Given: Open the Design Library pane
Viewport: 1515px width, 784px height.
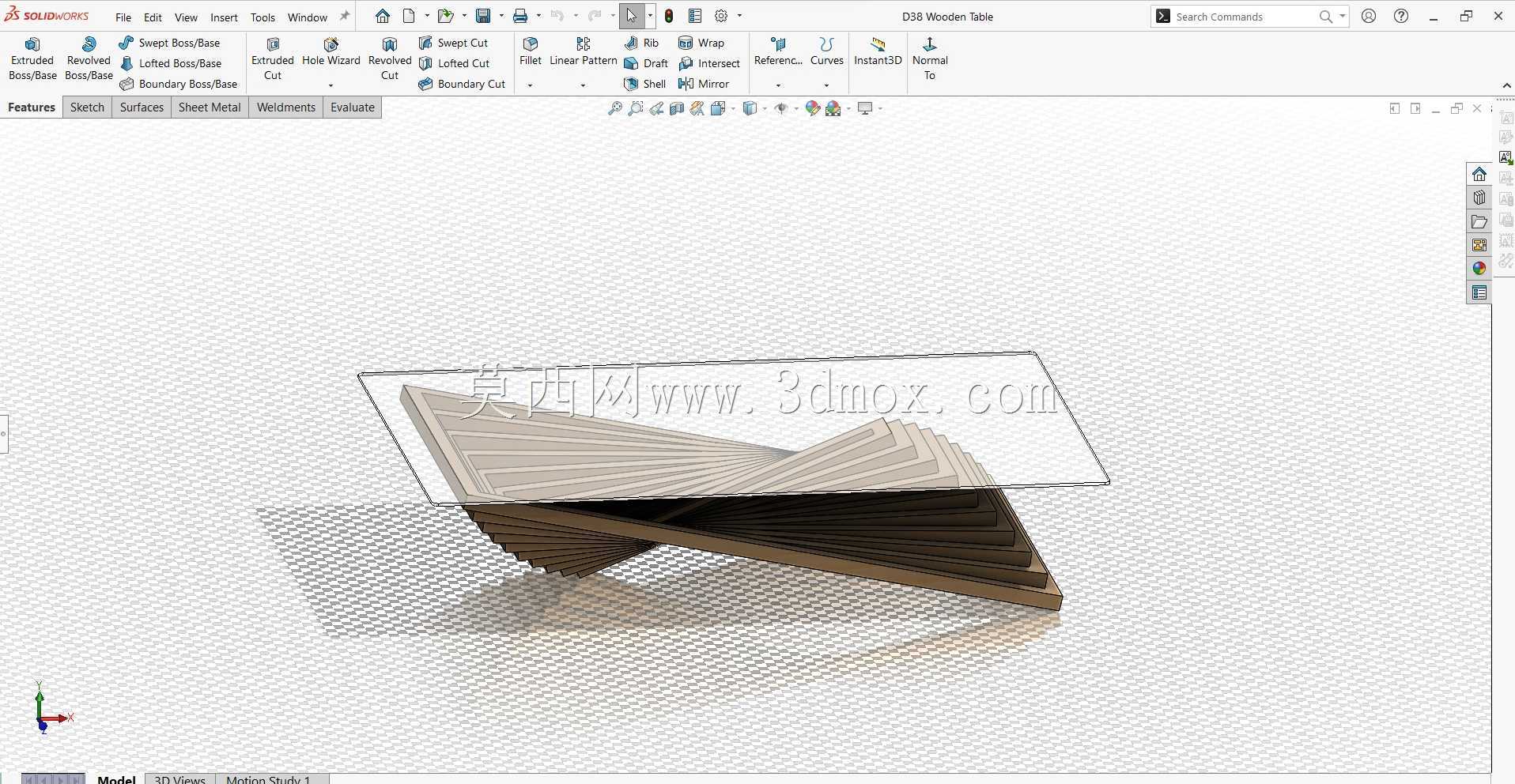Looking at the screenshot, I should pyautogui.click(x=1479, y=198).
